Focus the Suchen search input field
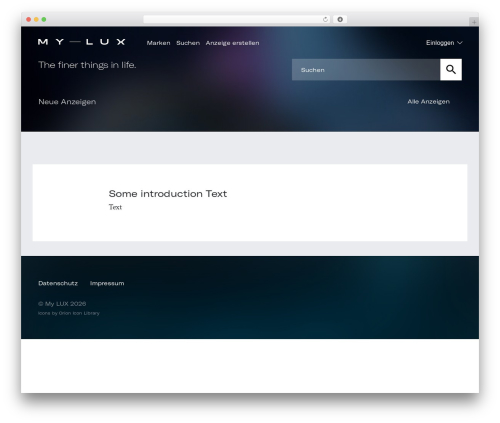Screen dimensions: 500x423 coord(366,70)
